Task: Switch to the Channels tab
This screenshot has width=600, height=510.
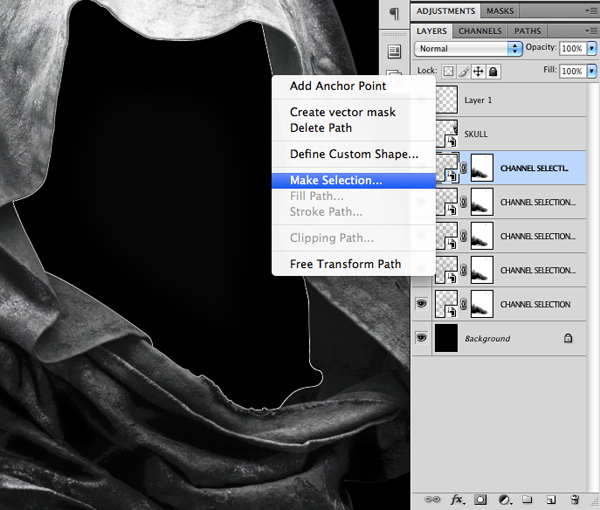Action: pyautogui.click(x=479, y=31)
